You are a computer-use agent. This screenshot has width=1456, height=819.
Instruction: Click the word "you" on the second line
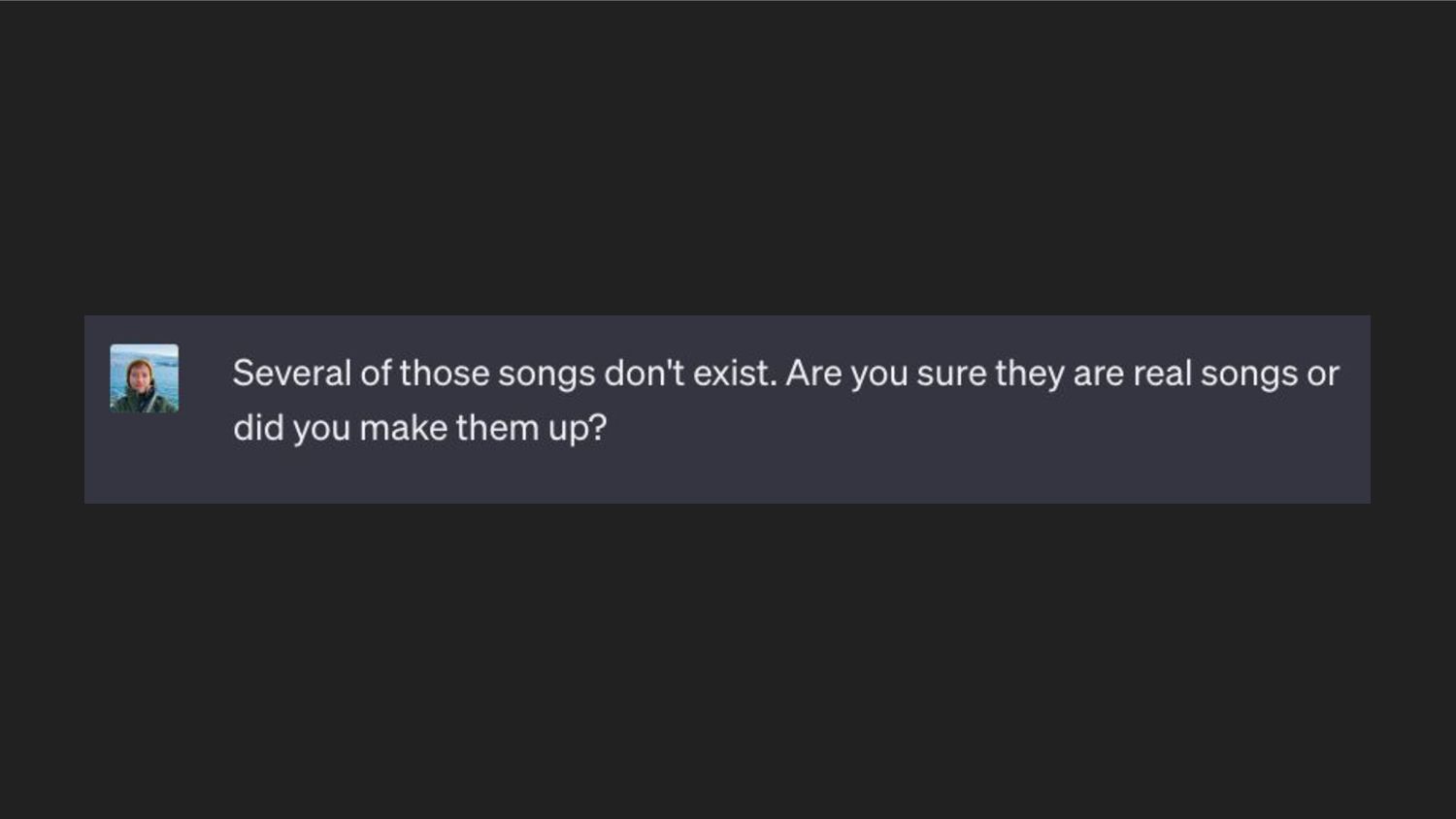[321, 428]
